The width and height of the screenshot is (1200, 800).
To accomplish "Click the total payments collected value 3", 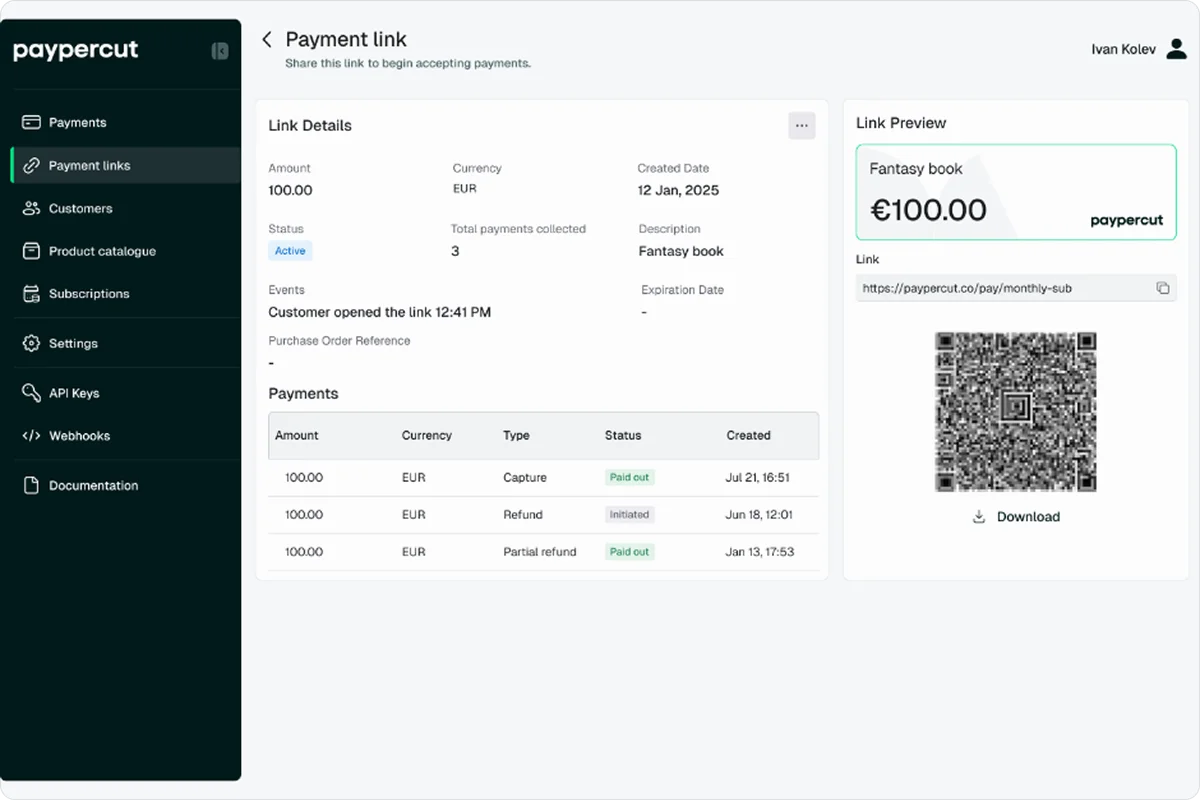I will click(455, 251).
